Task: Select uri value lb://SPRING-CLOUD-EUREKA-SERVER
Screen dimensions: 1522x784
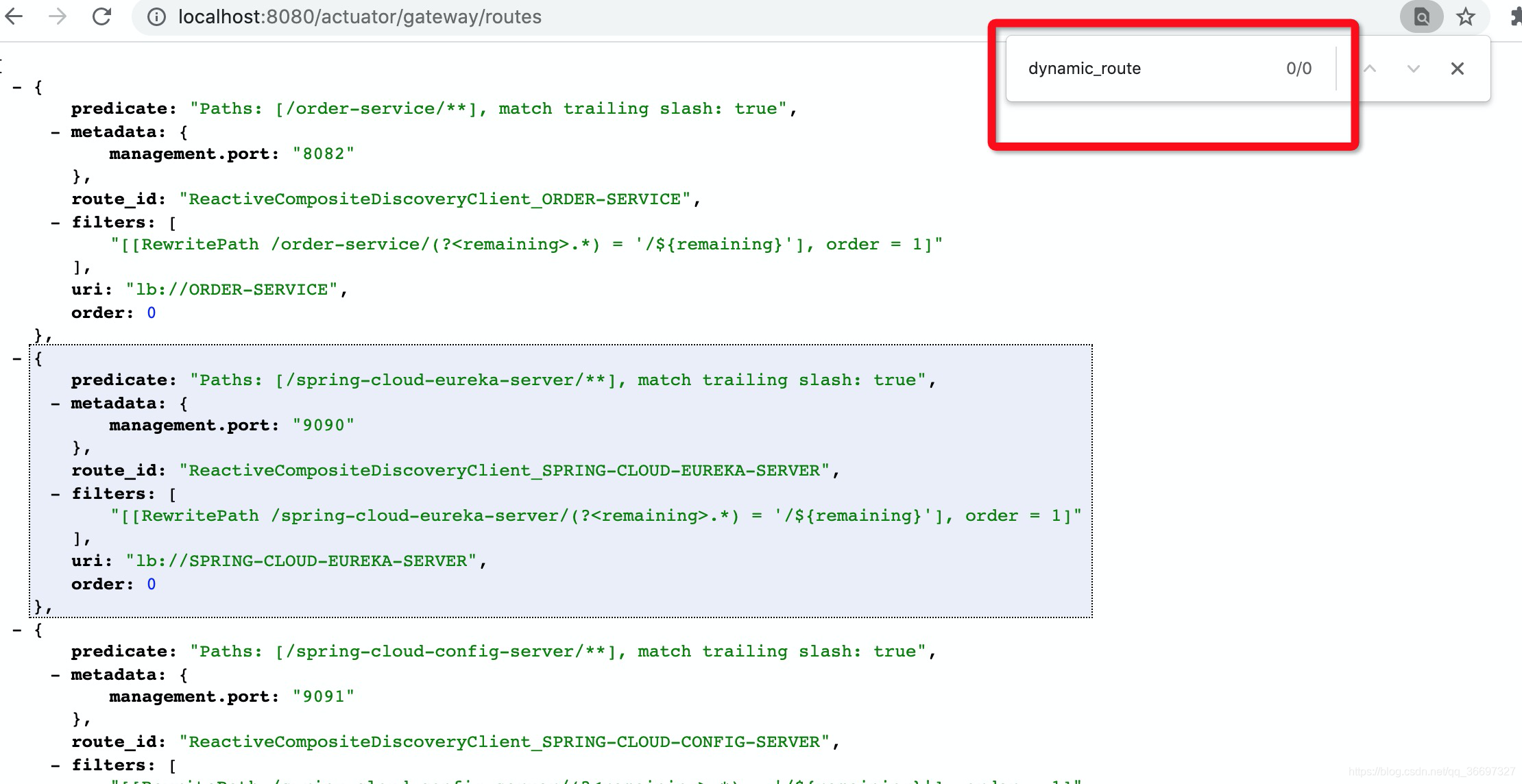Action: click(302, 561)
